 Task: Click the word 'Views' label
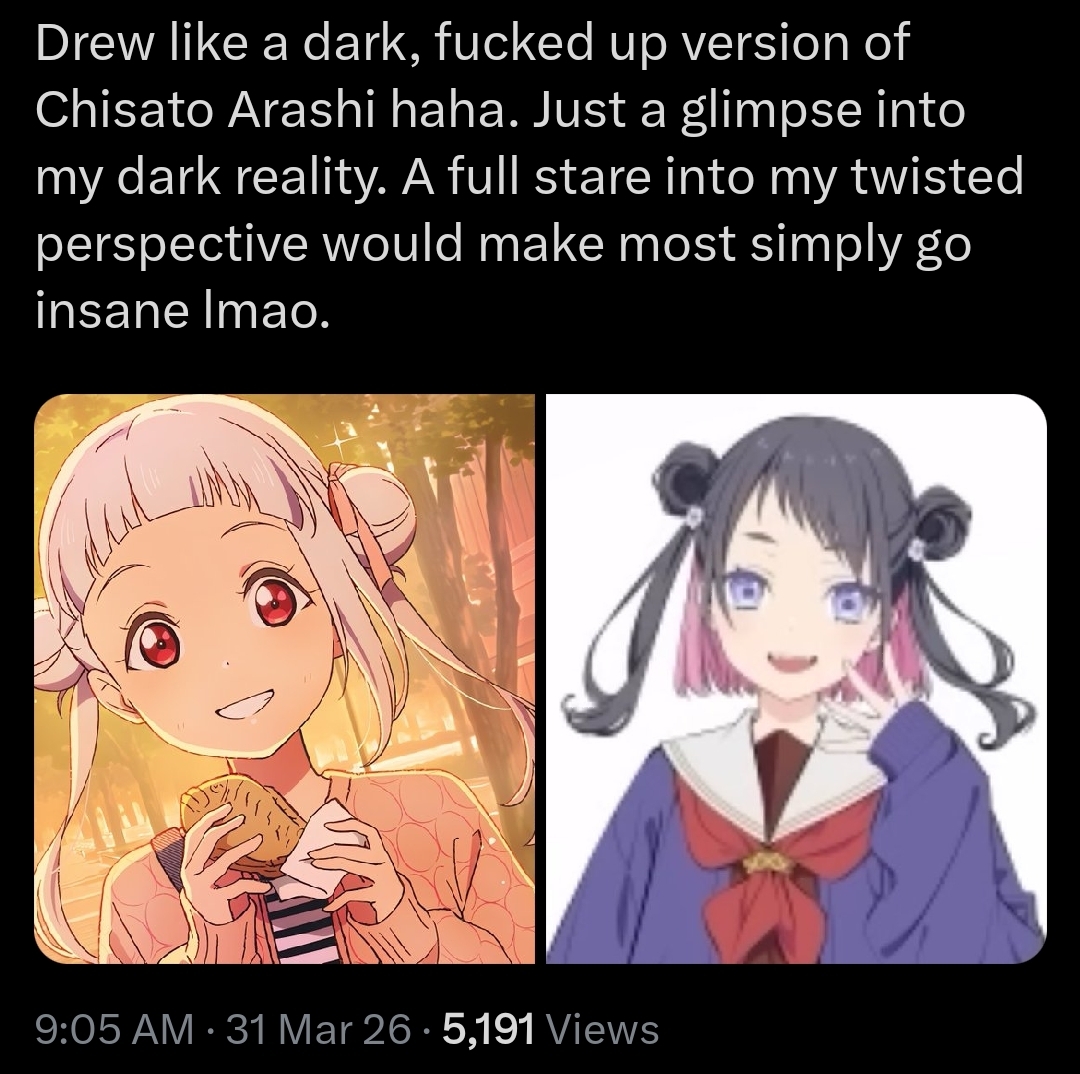coord(603,1030)
